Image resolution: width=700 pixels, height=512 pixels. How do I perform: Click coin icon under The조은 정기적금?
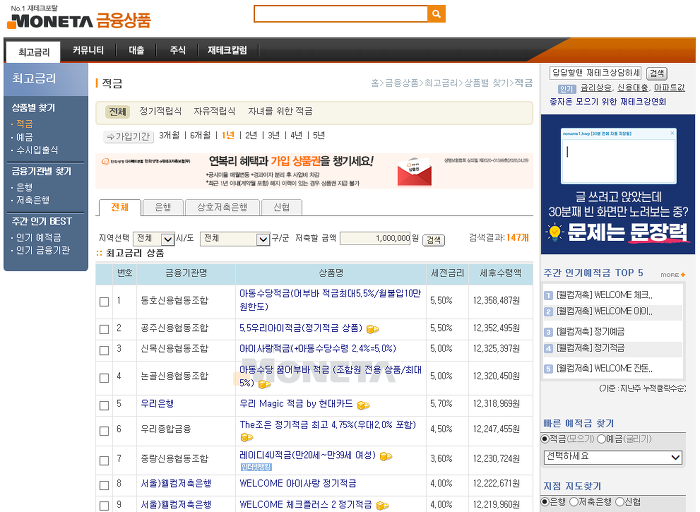[x=246, y=437]
